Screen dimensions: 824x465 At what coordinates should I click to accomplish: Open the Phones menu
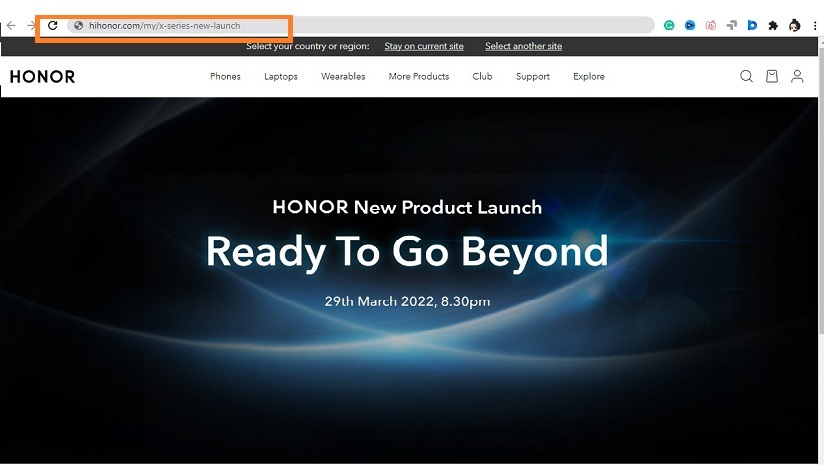point(225,76)
